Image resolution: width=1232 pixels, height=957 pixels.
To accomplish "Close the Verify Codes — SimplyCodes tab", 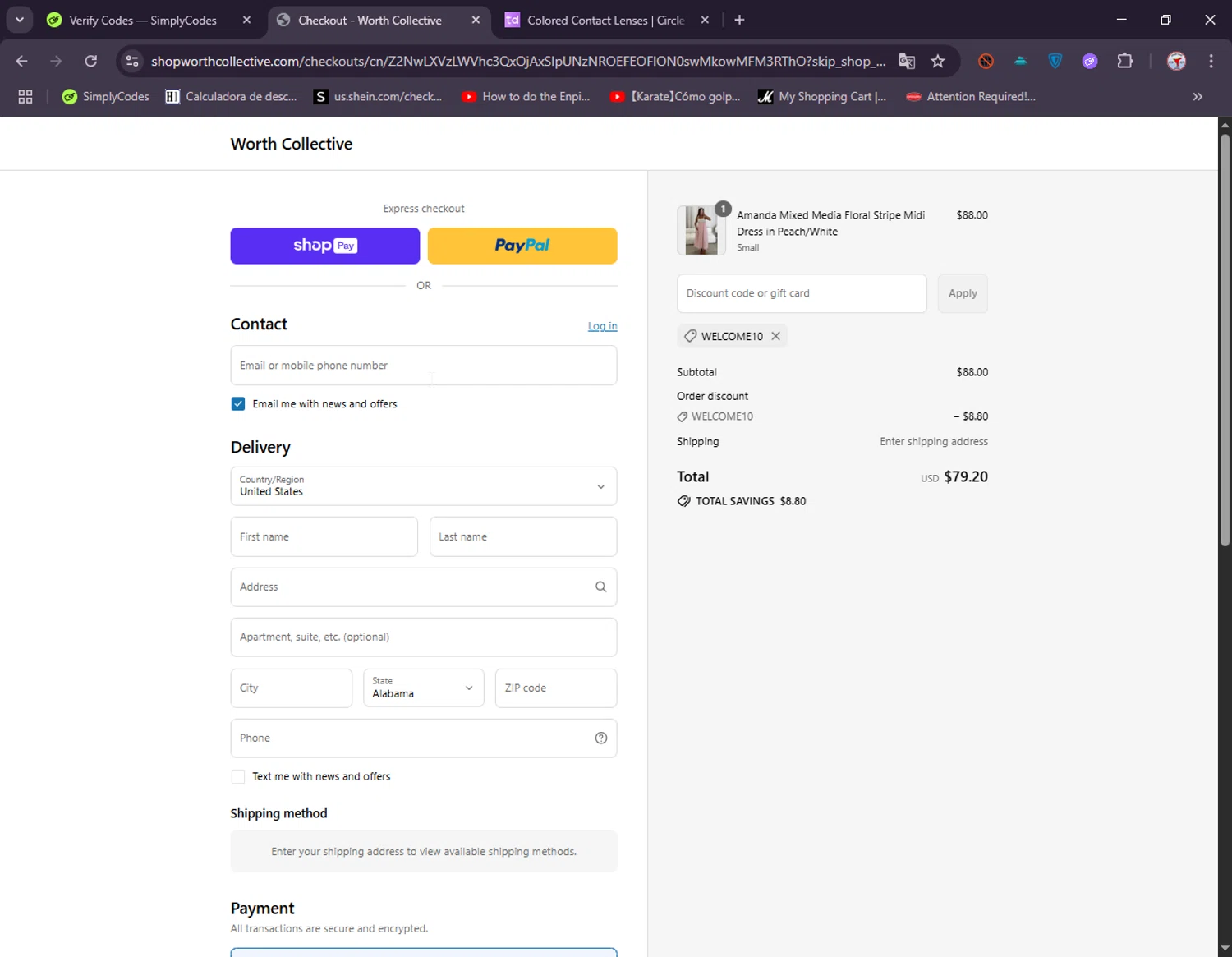I will click(246, 20).
